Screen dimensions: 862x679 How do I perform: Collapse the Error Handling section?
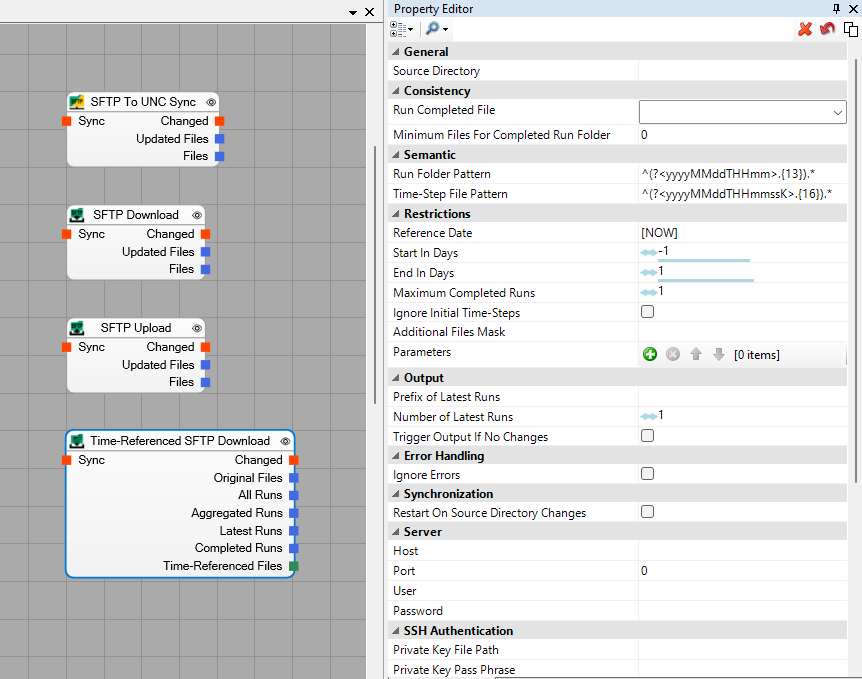(x=396, y=456)
